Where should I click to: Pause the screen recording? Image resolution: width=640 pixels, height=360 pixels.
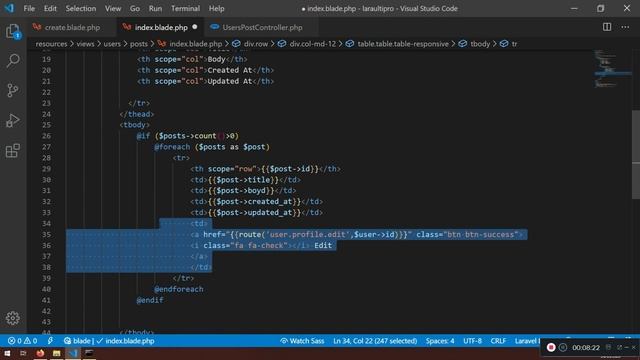(x=563, y=347)
